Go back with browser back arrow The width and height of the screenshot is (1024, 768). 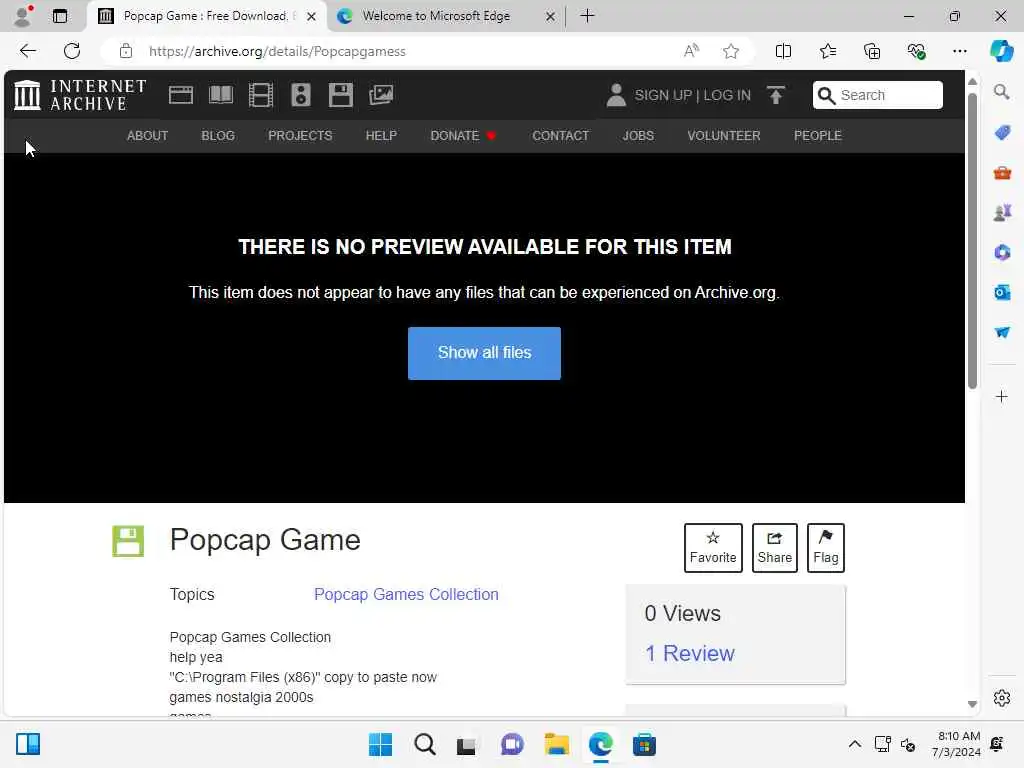[27, 51]
